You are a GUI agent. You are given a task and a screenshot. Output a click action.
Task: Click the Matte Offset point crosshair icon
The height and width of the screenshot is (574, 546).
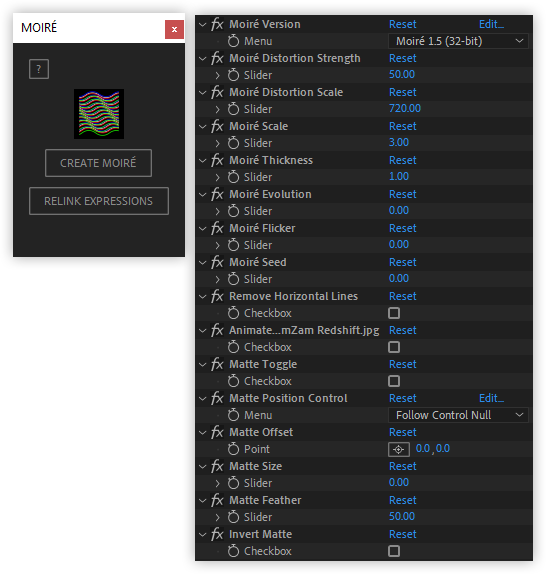(399, 449)
